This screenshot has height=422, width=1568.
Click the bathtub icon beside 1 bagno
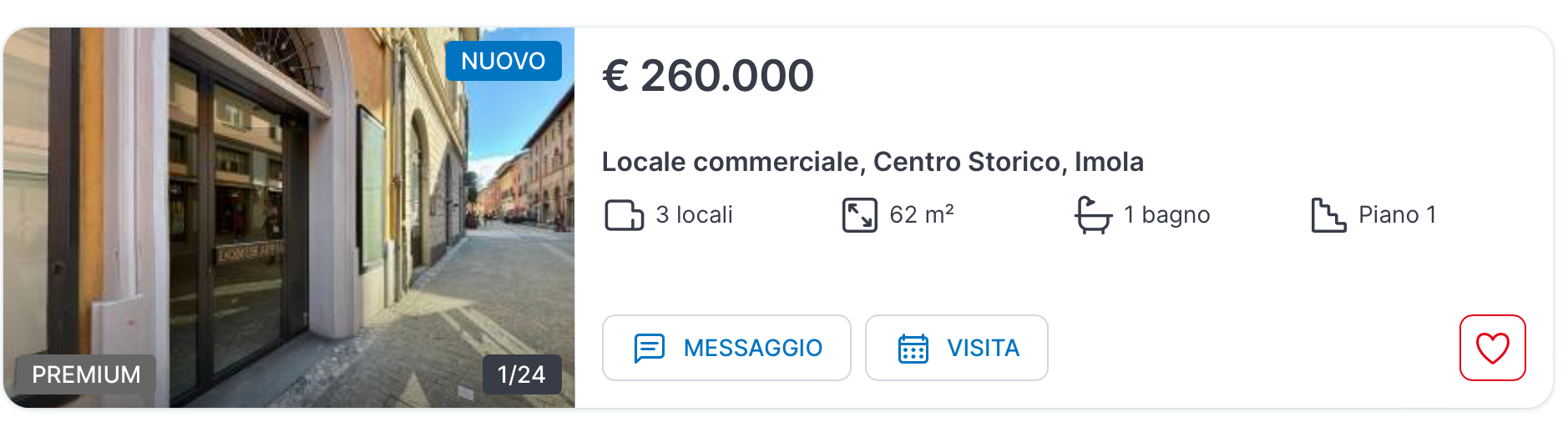(x=1093, y=215)
